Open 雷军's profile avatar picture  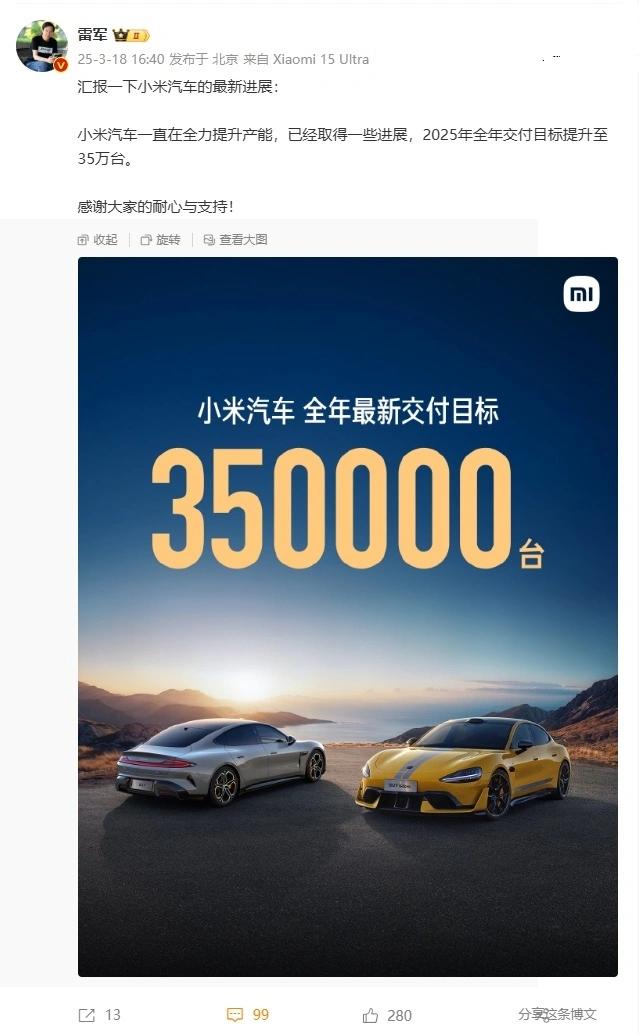point(41,45)
